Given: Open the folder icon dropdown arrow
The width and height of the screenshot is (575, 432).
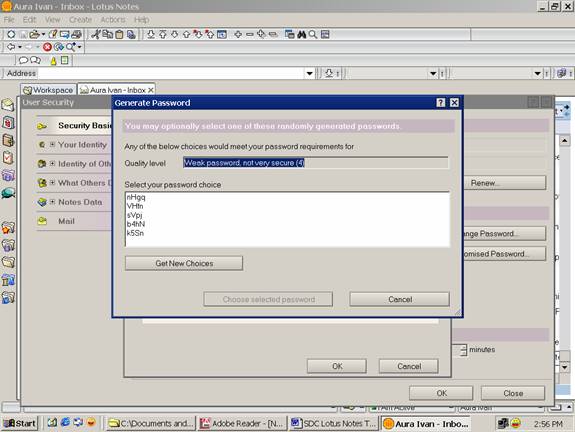Looking at the screenshot, I should pyautogui.click(x=43, y=34).
